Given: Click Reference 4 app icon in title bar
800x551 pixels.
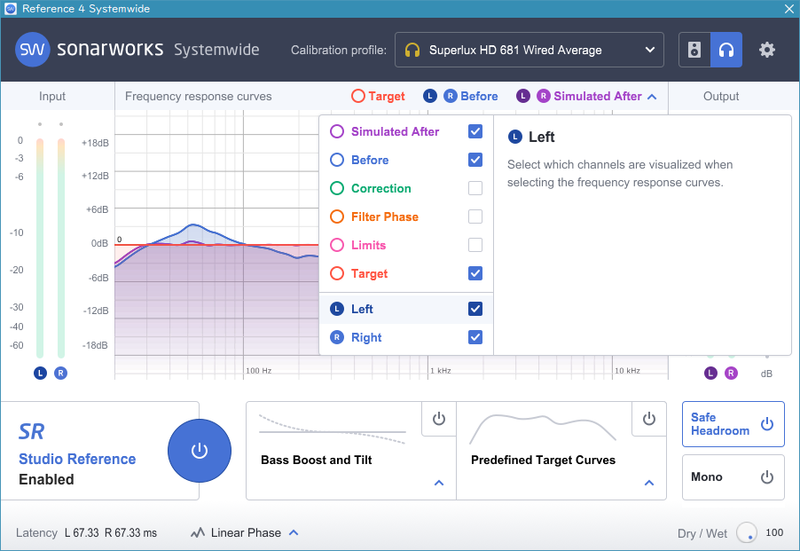Looking at the screenshot, I should [10, 9].
